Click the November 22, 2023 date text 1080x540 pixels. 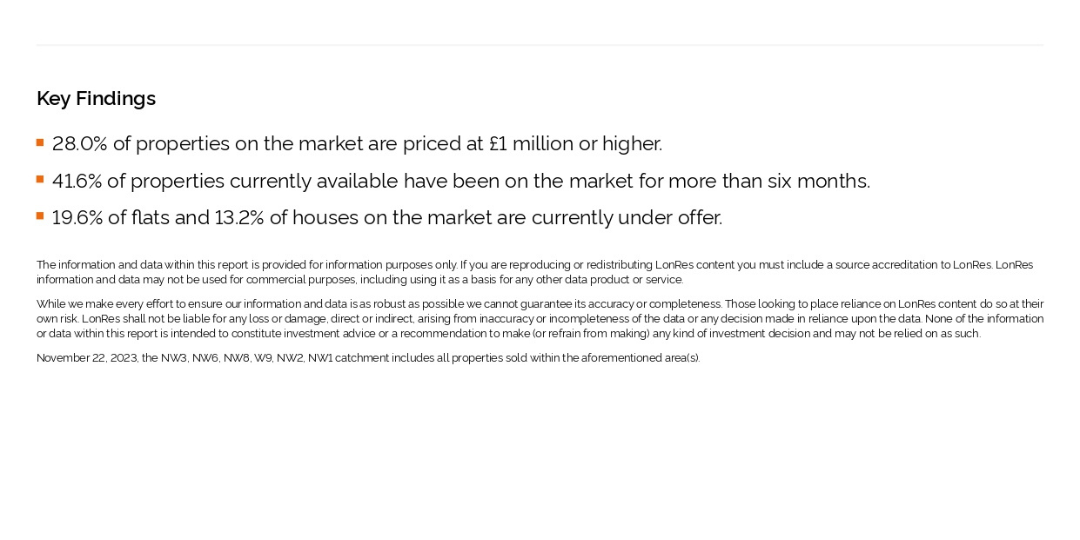pos(87,358)
